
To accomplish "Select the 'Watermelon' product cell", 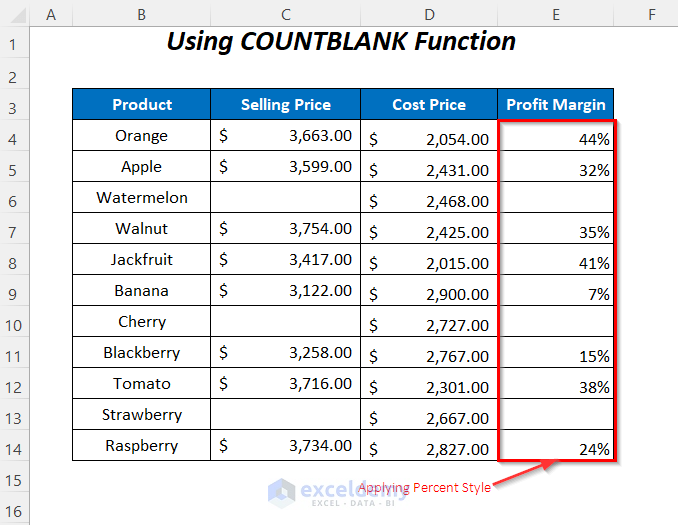I will pos(141,197).
